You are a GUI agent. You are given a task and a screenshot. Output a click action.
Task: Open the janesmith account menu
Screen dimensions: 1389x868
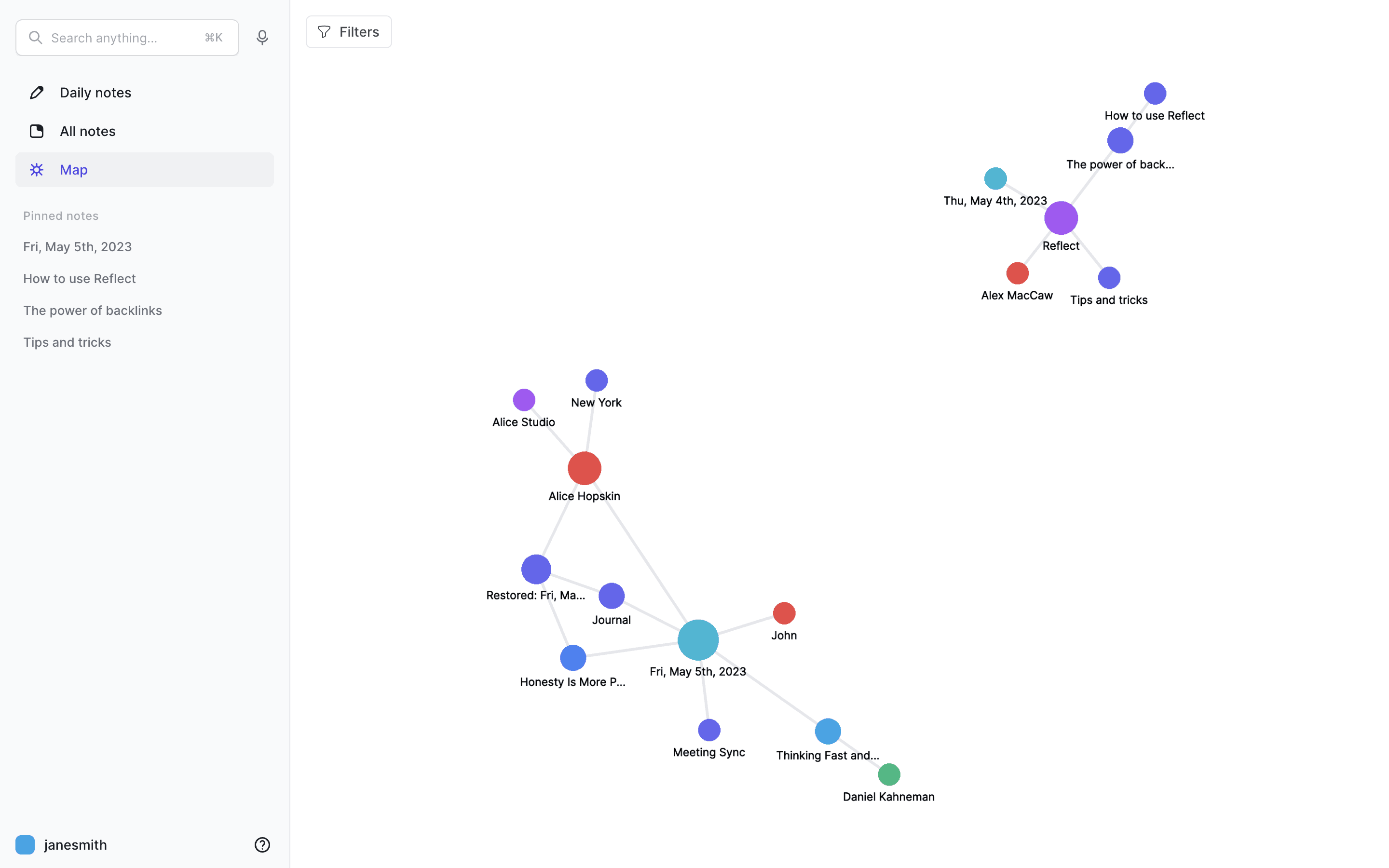point(75,844)
